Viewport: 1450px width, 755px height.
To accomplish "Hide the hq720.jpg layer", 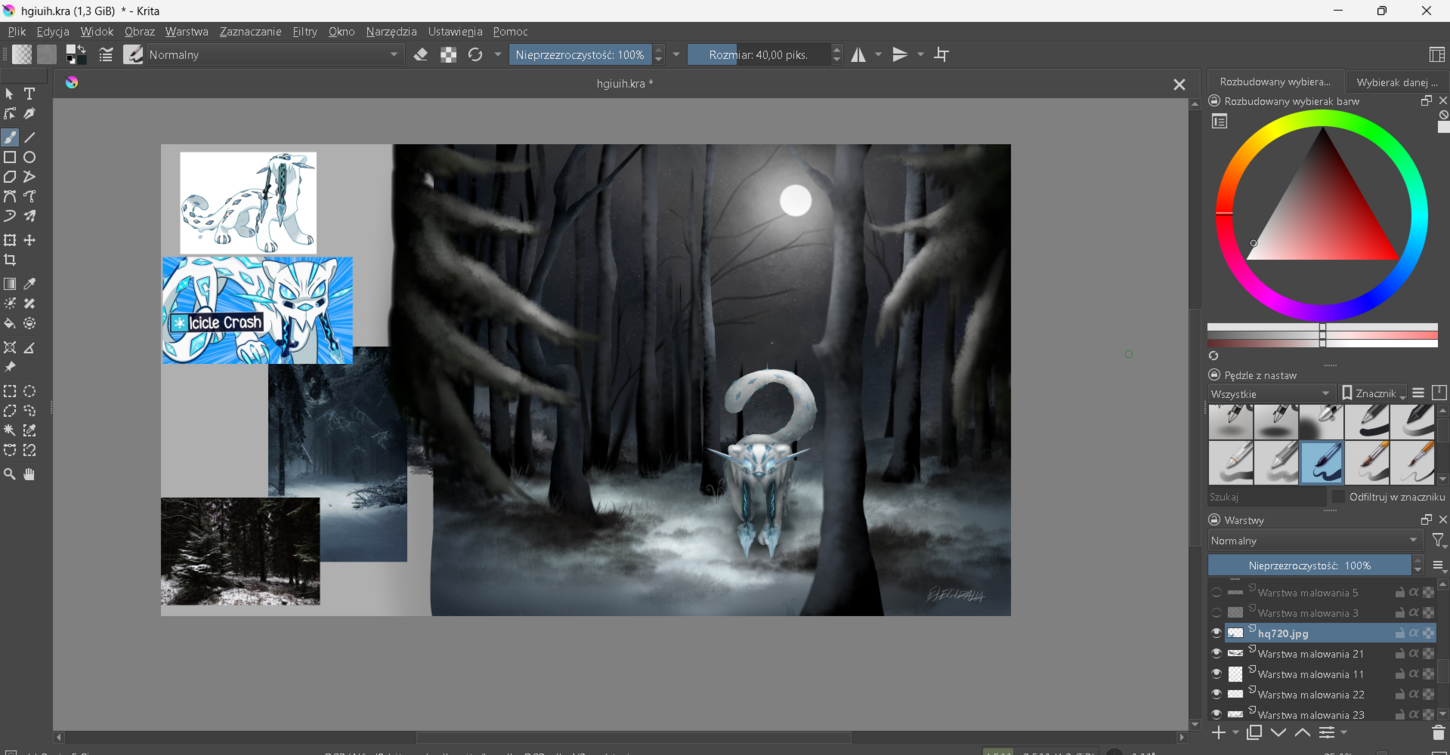I will click(1216, 633).
